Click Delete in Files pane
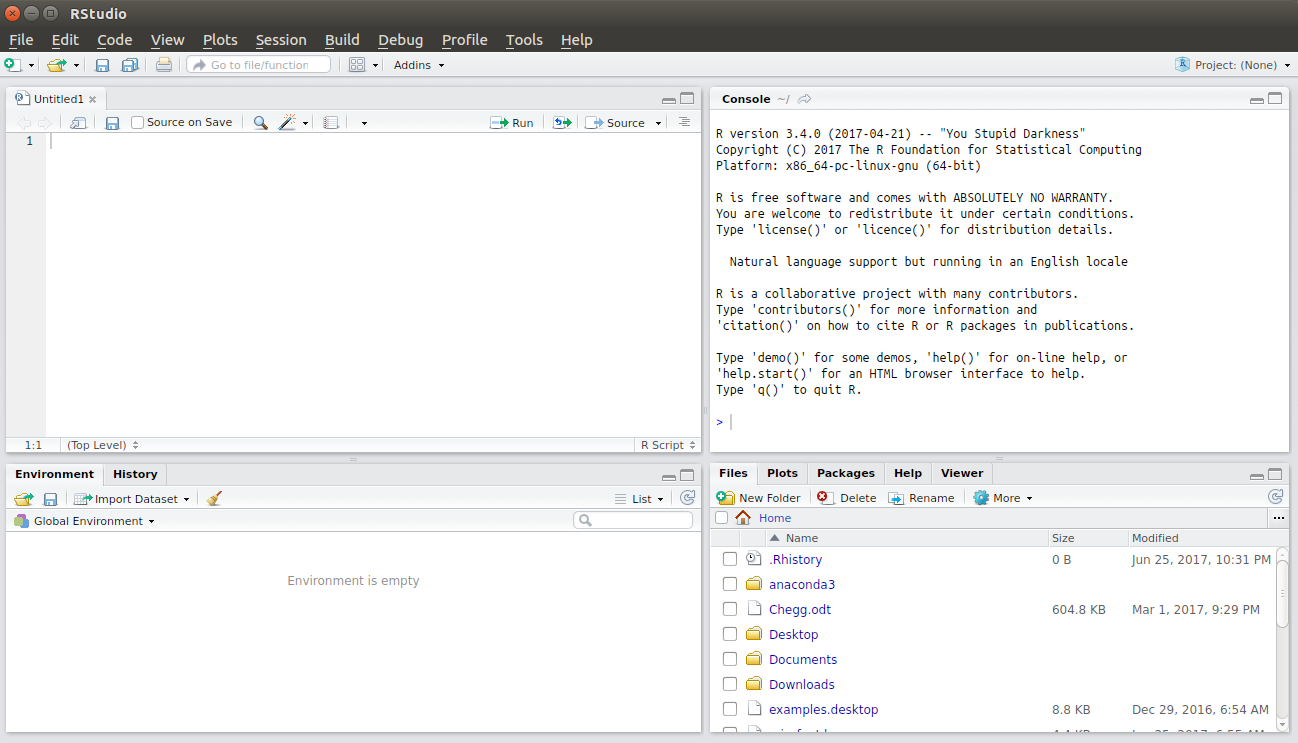 (846, 498)
